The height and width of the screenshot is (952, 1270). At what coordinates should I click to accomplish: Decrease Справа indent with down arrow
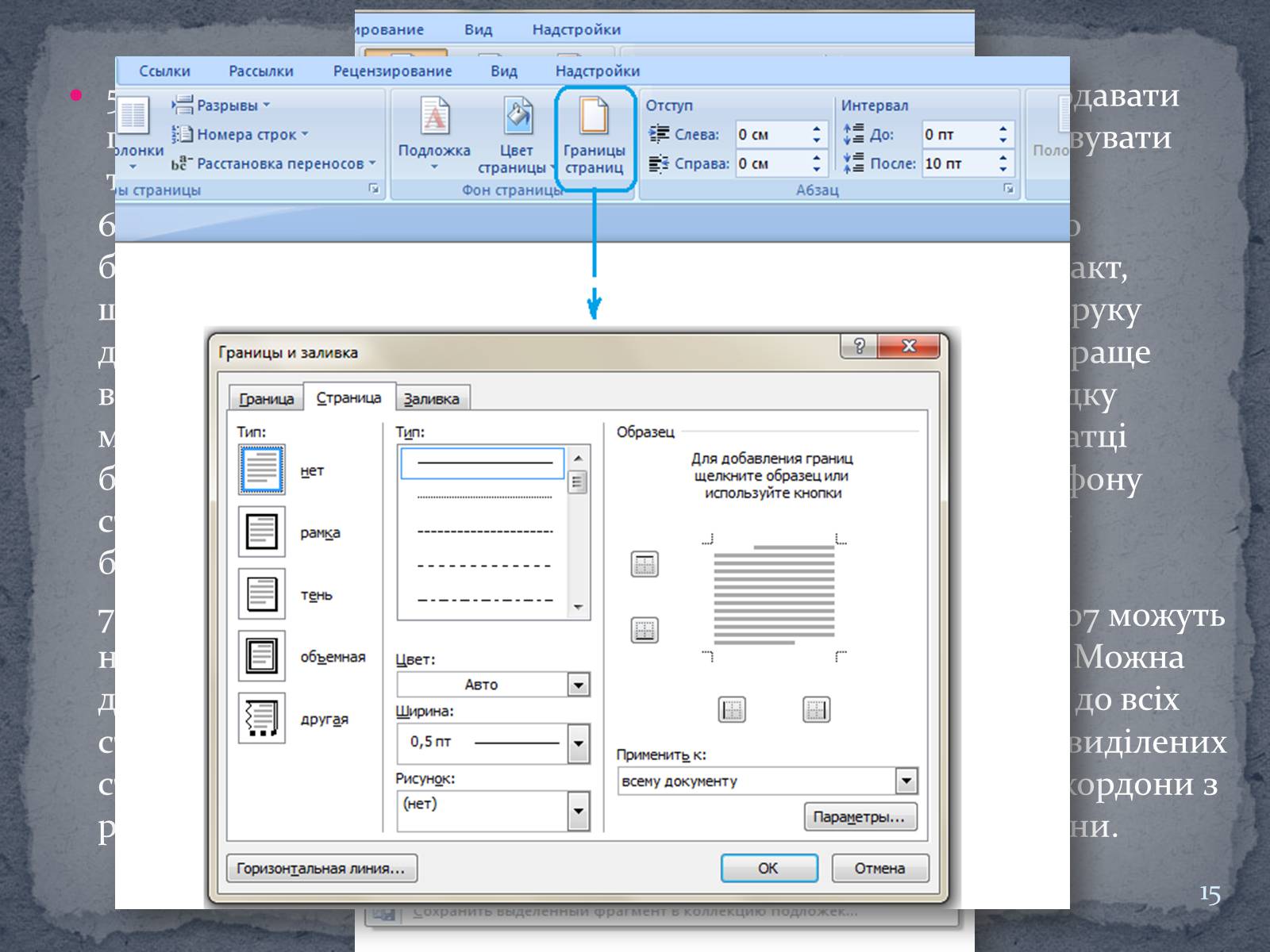pyautogui.click(x=817, y=170)
